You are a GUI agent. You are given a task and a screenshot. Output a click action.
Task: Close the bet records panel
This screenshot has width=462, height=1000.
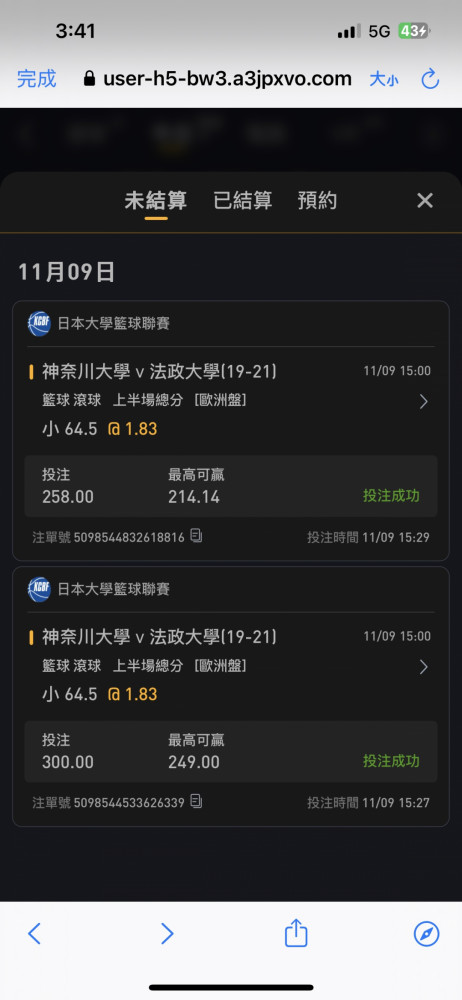(x=425, y=201)
